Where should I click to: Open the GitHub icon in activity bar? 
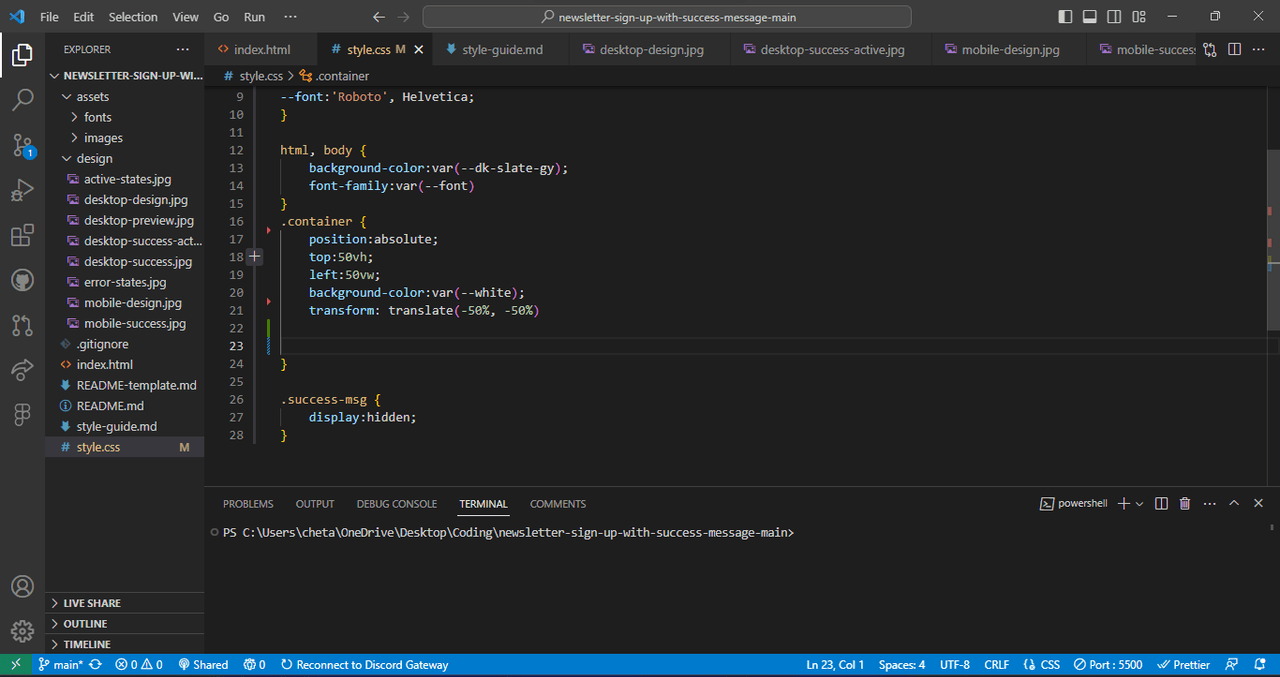pyautogui.click(x=22, y=280)
